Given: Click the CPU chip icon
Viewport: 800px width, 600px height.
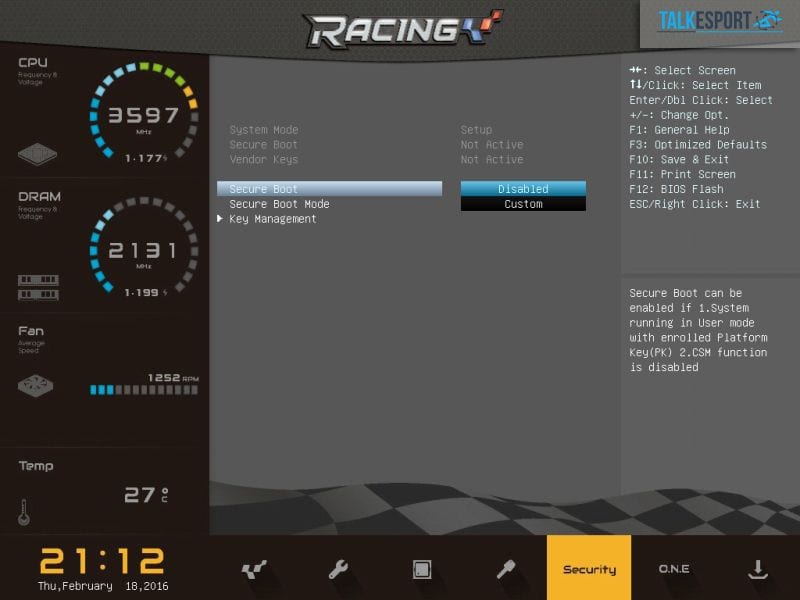Looking at the screenshot, I should pyautogui.click(x=37, y=155).
